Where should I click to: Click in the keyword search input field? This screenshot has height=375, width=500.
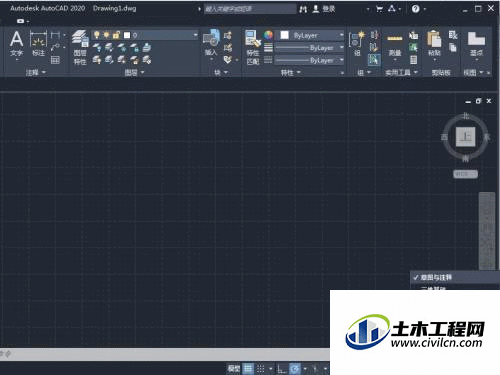coord(250,9)
